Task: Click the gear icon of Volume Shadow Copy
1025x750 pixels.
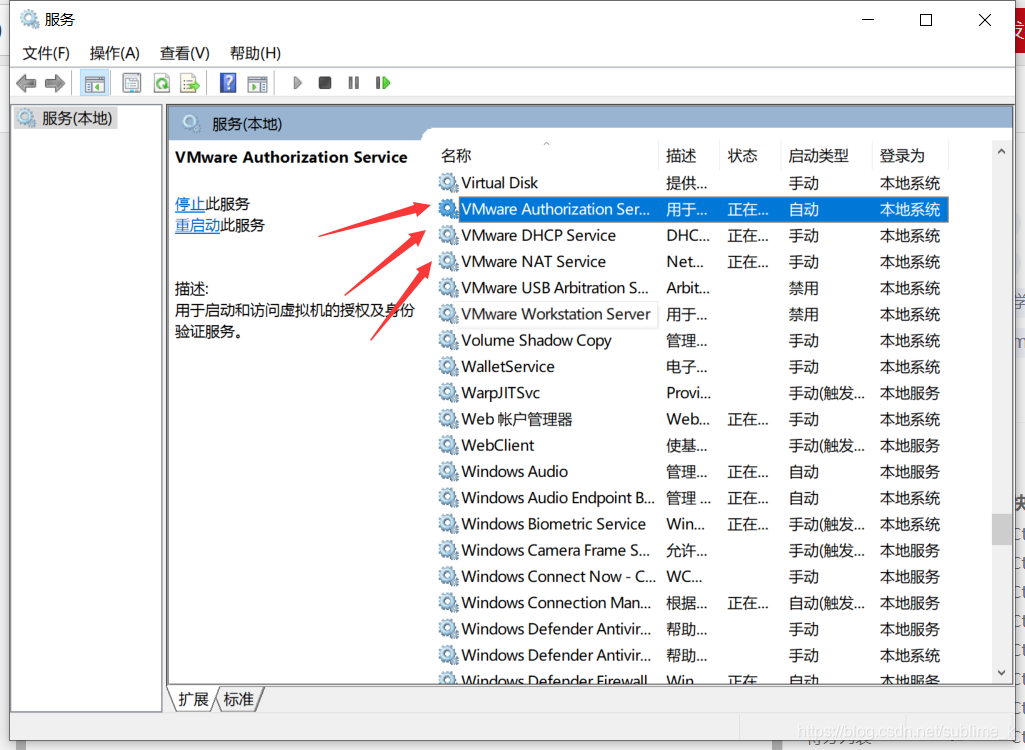Action: click(448, 340)
